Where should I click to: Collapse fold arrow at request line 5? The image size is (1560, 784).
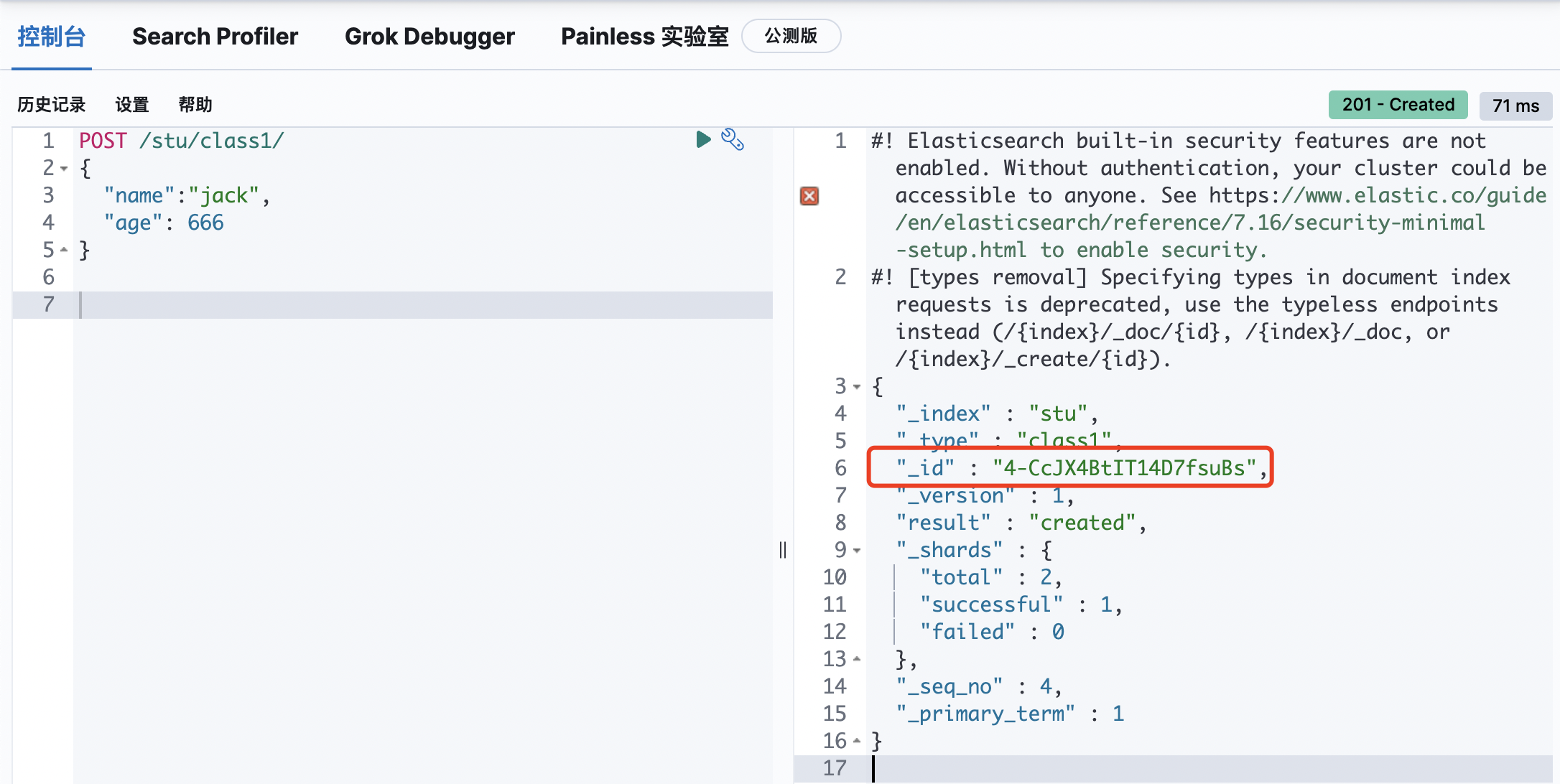pos(64,250)
